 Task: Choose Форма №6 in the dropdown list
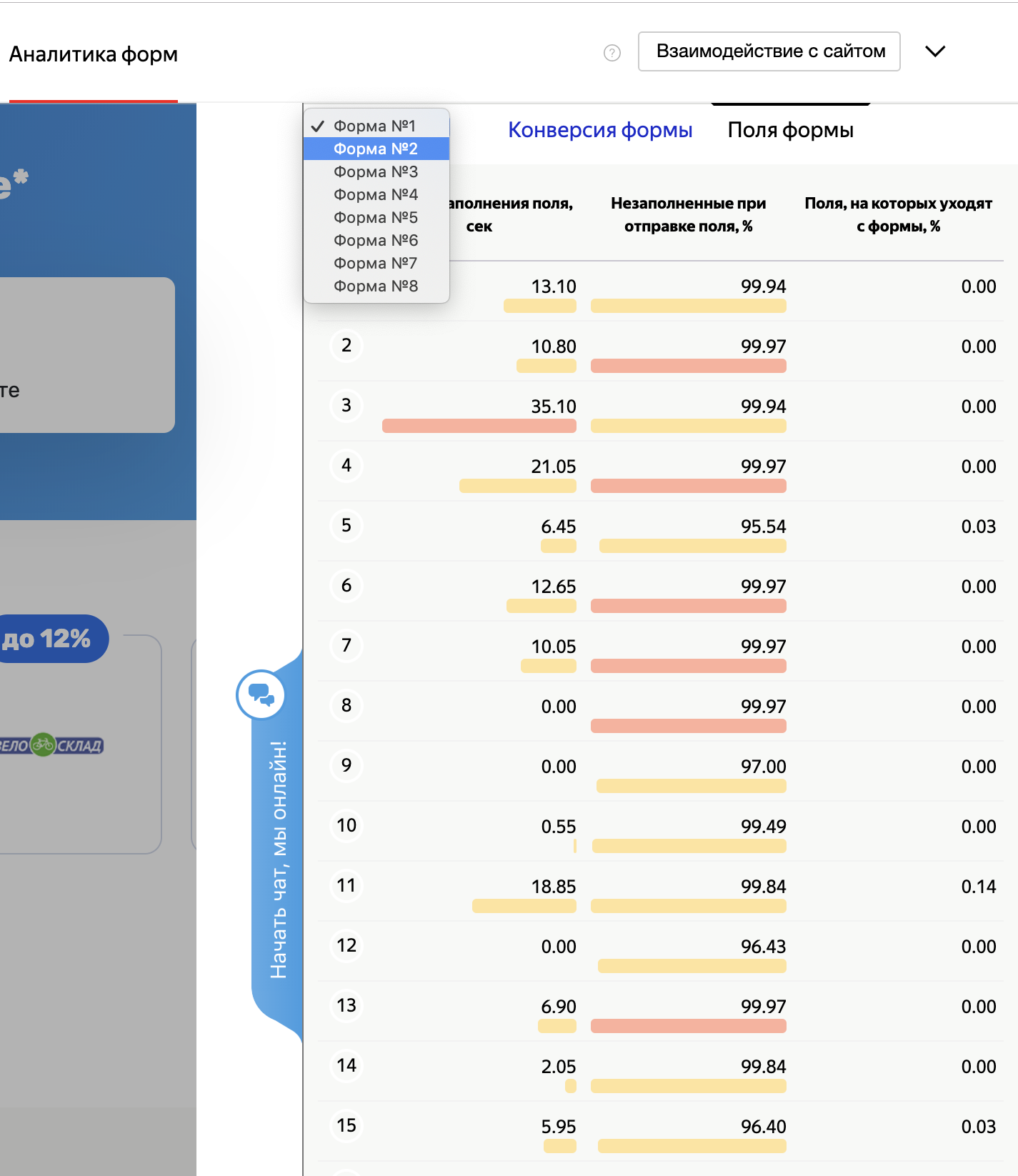pyautogui.click(x=376, y=240)
